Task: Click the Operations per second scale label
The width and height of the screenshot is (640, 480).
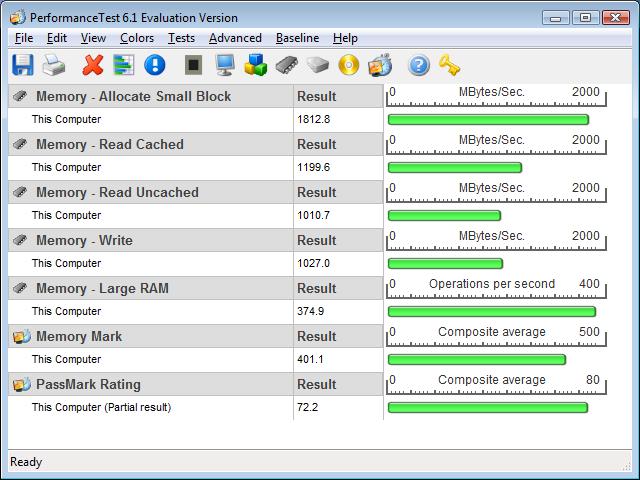Action: click(x=492, y=284)
